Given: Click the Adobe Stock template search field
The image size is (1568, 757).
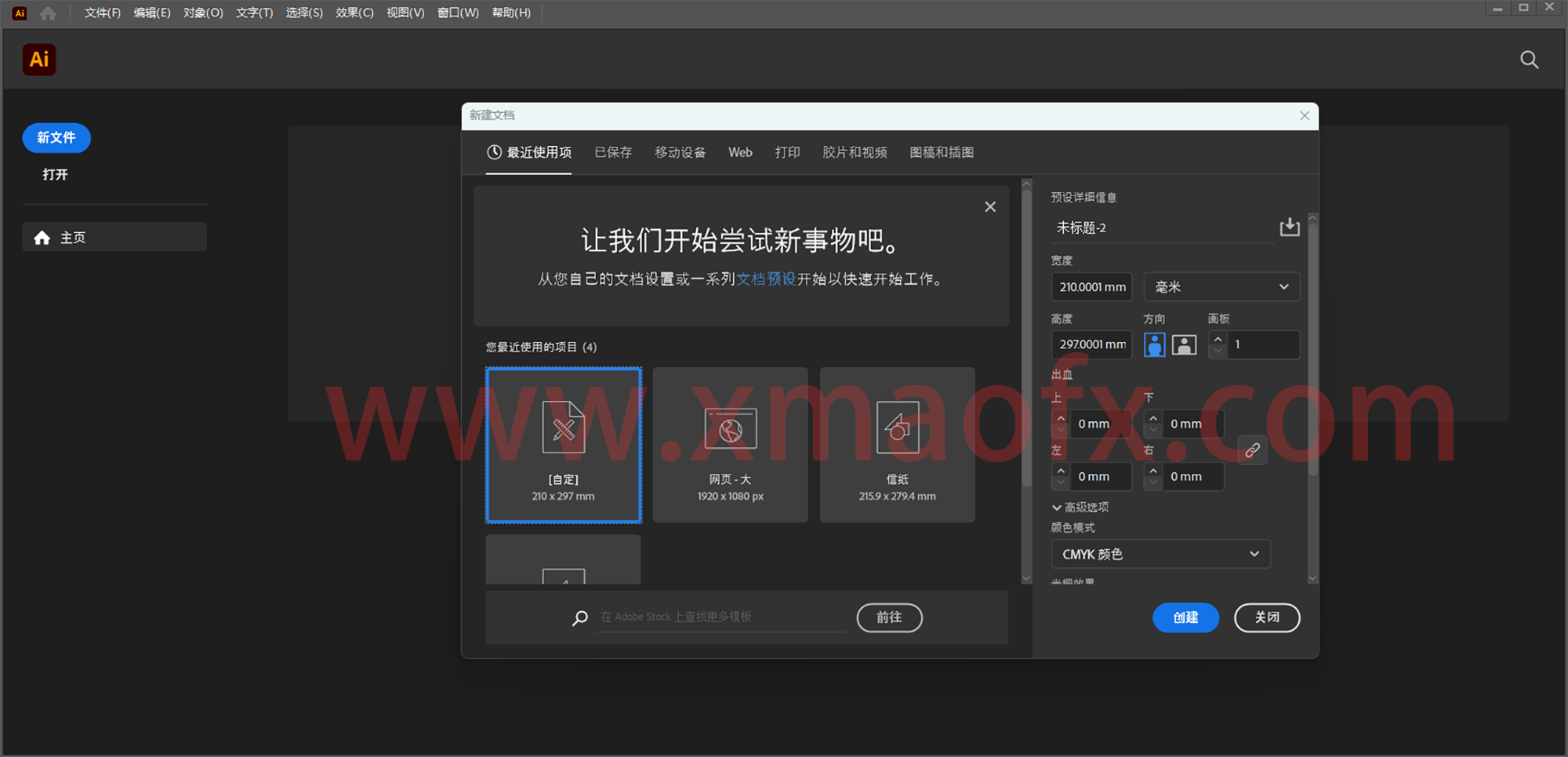Looking at the screenshot, I should pyautogui.click(x=721, y=617).
